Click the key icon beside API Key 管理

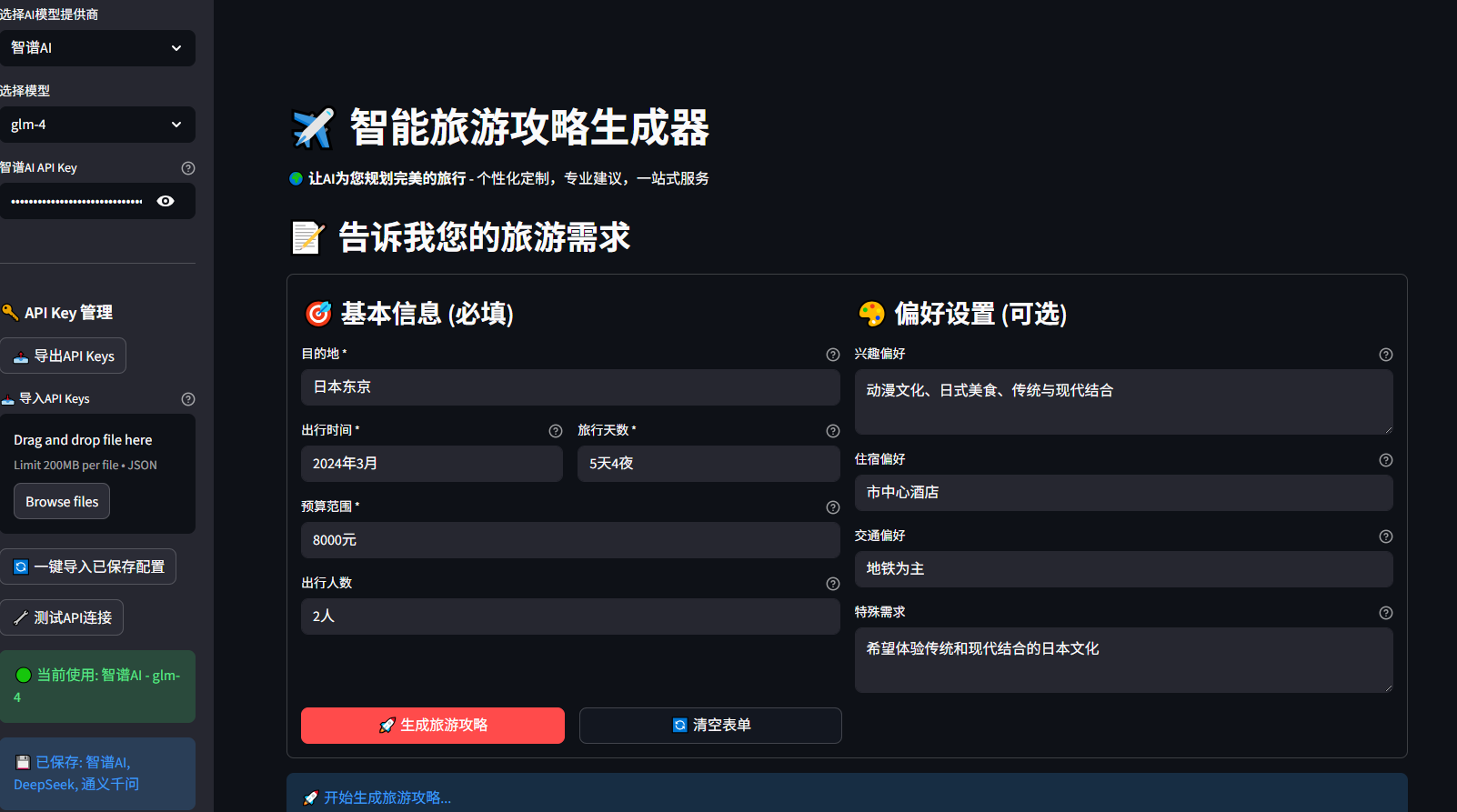(10, 313)
